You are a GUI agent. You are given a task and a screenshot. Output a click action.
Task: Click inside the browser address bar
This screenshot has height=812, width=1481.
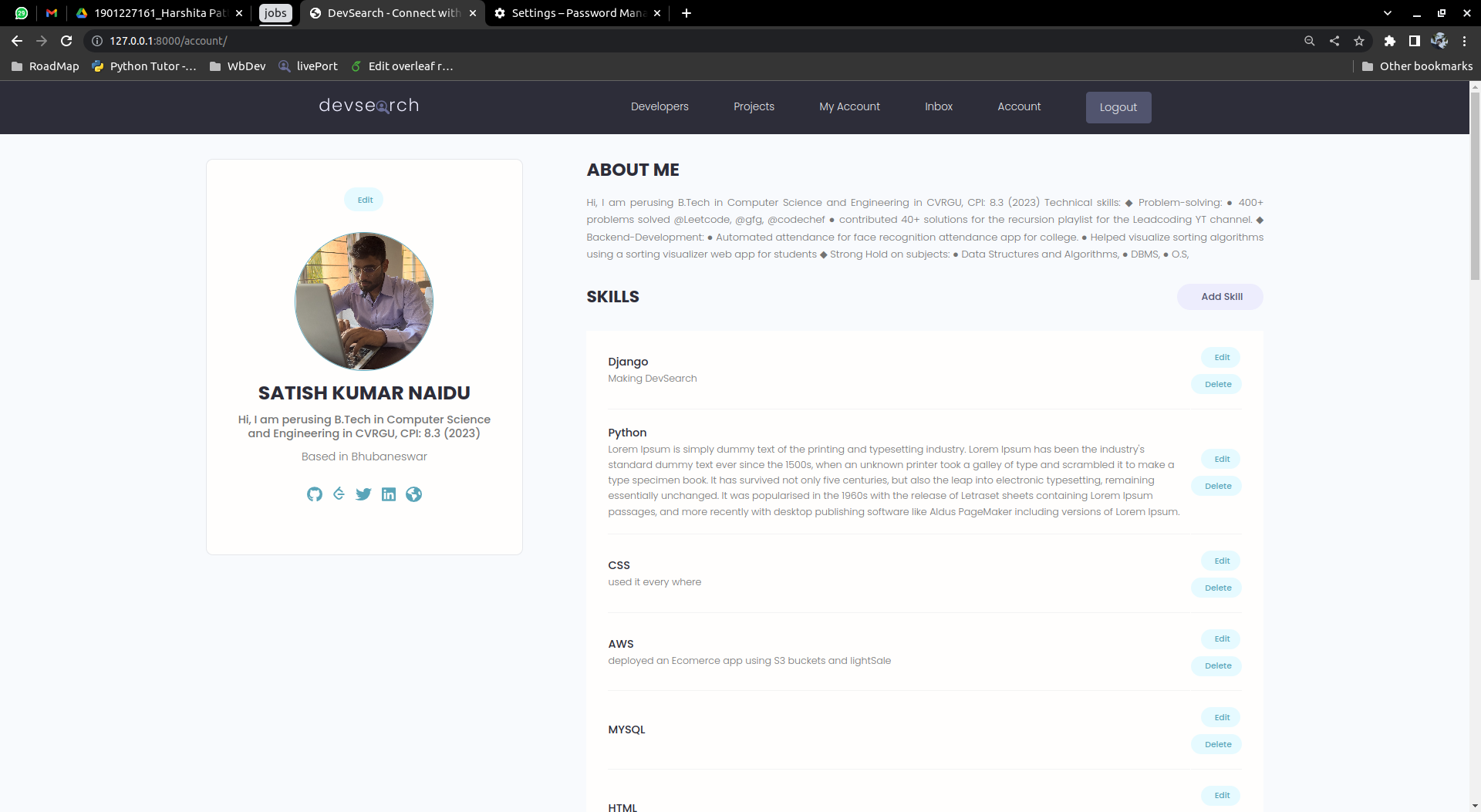click(x=309, y=41)
